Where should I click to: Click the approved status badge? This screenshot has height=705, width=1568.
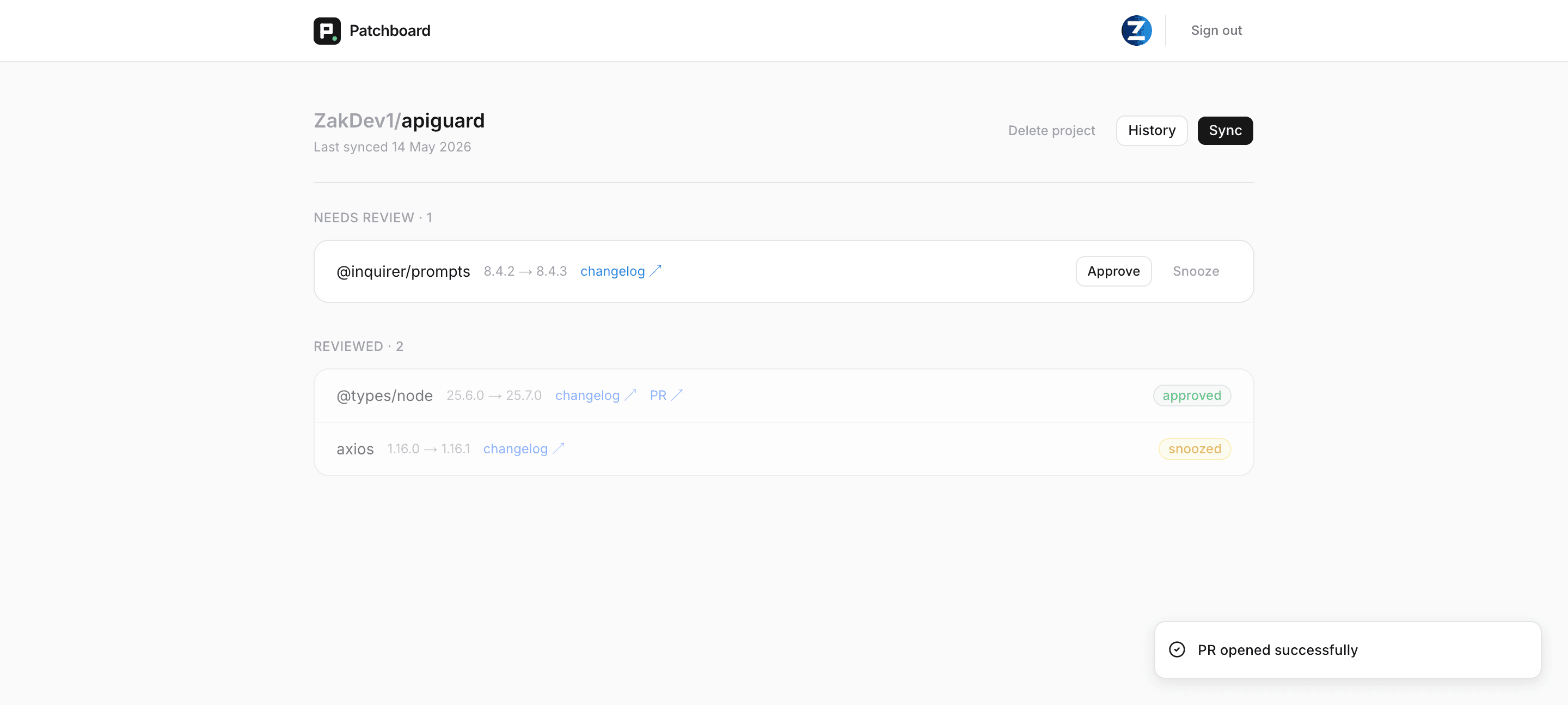(x=1191, y=396)
